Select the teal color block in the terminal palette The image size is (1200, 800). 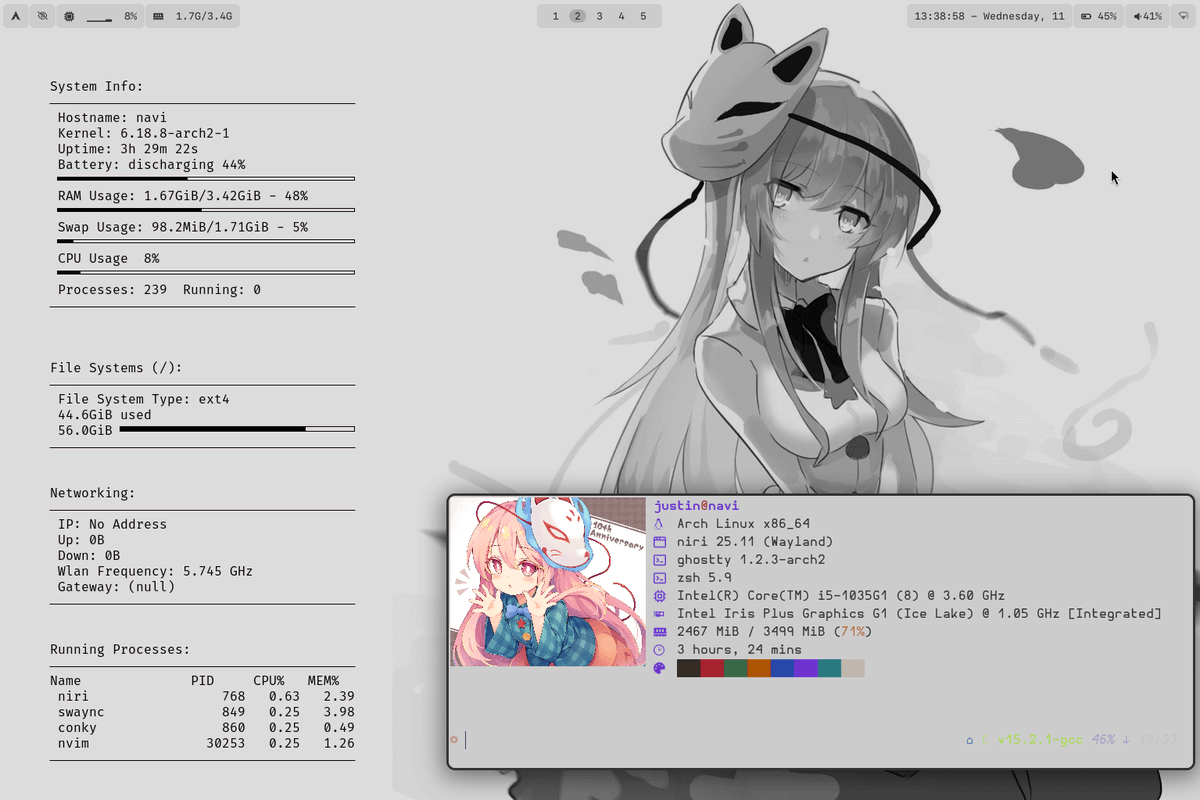tap(829, 668)
